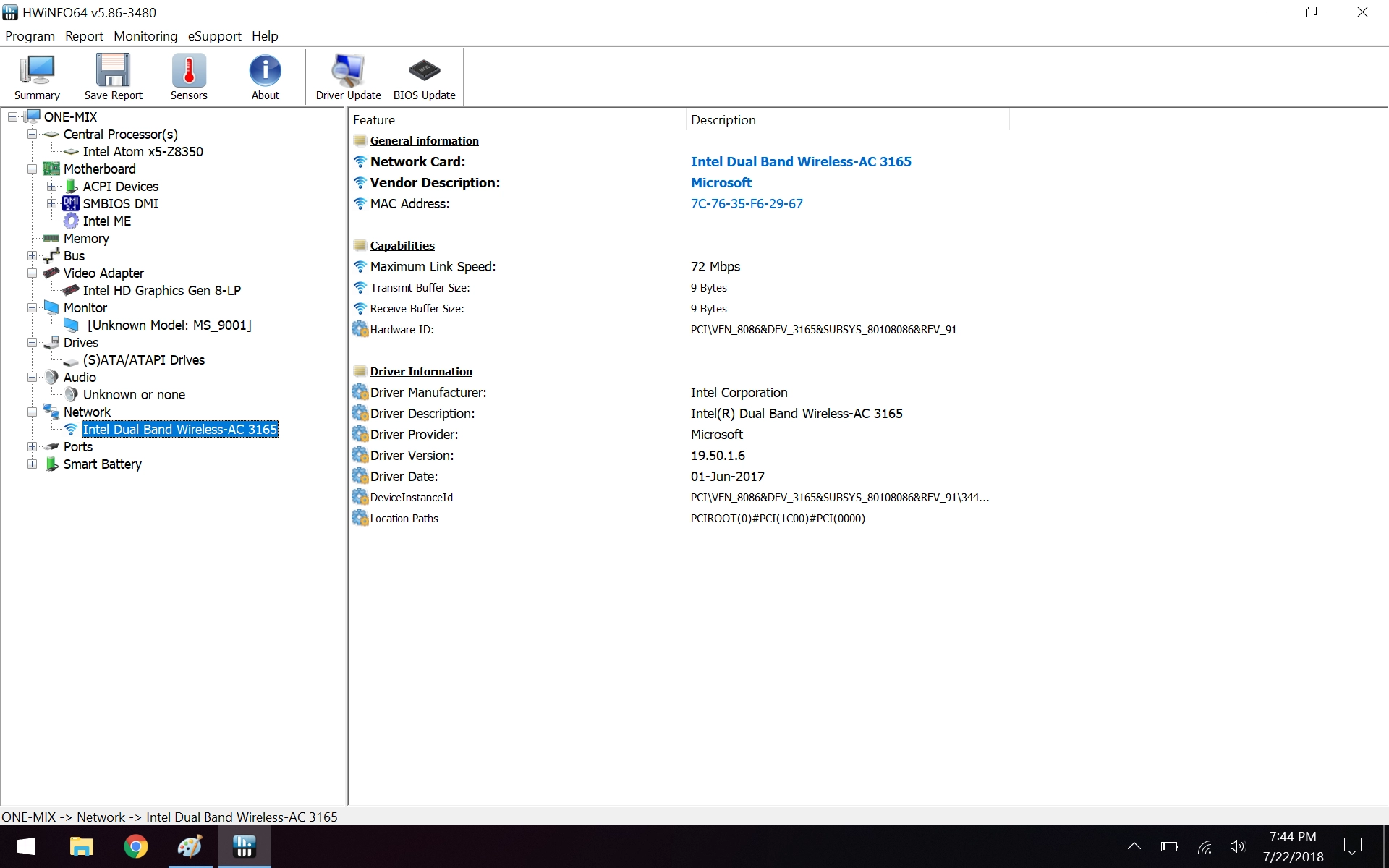Select the Intel ME tree item

coord(107,221)
